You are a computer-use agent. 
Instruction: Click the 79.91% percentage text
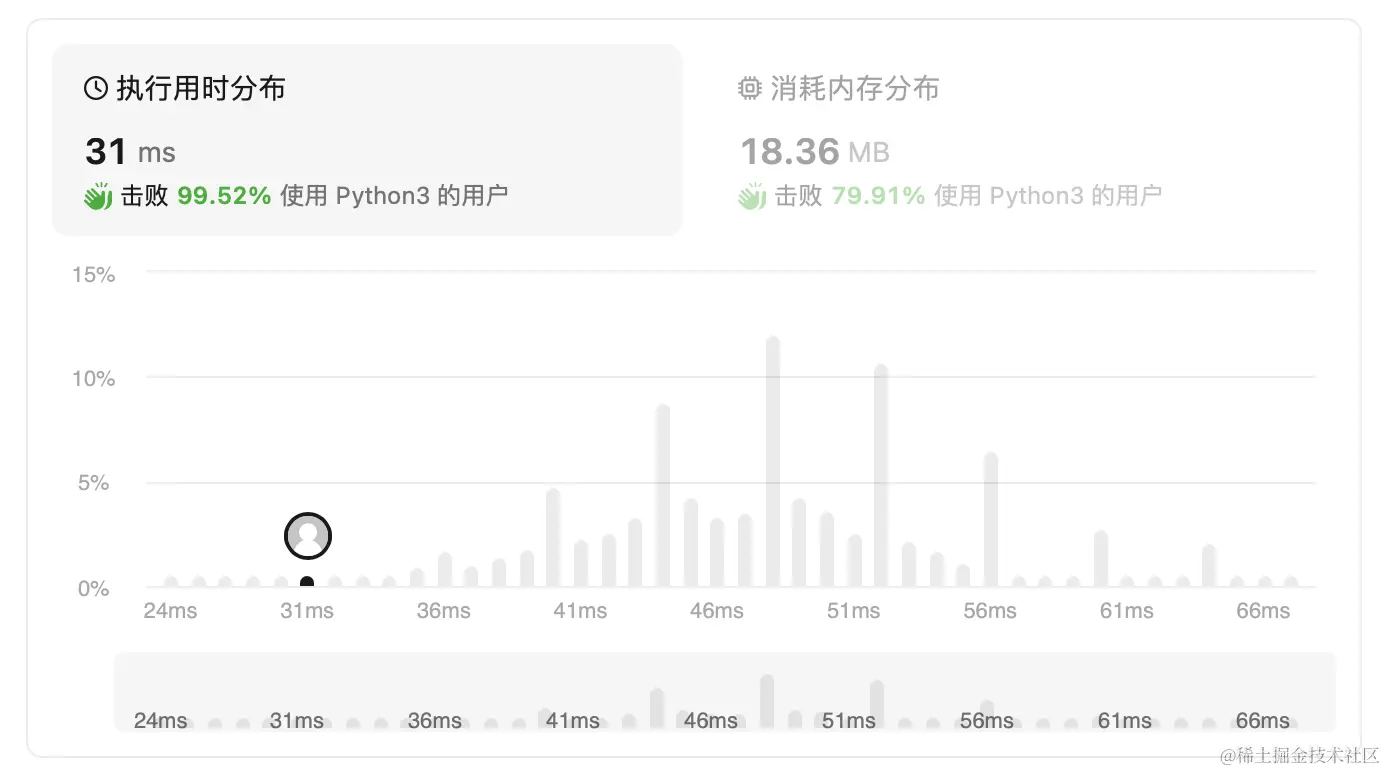point(878,196)
